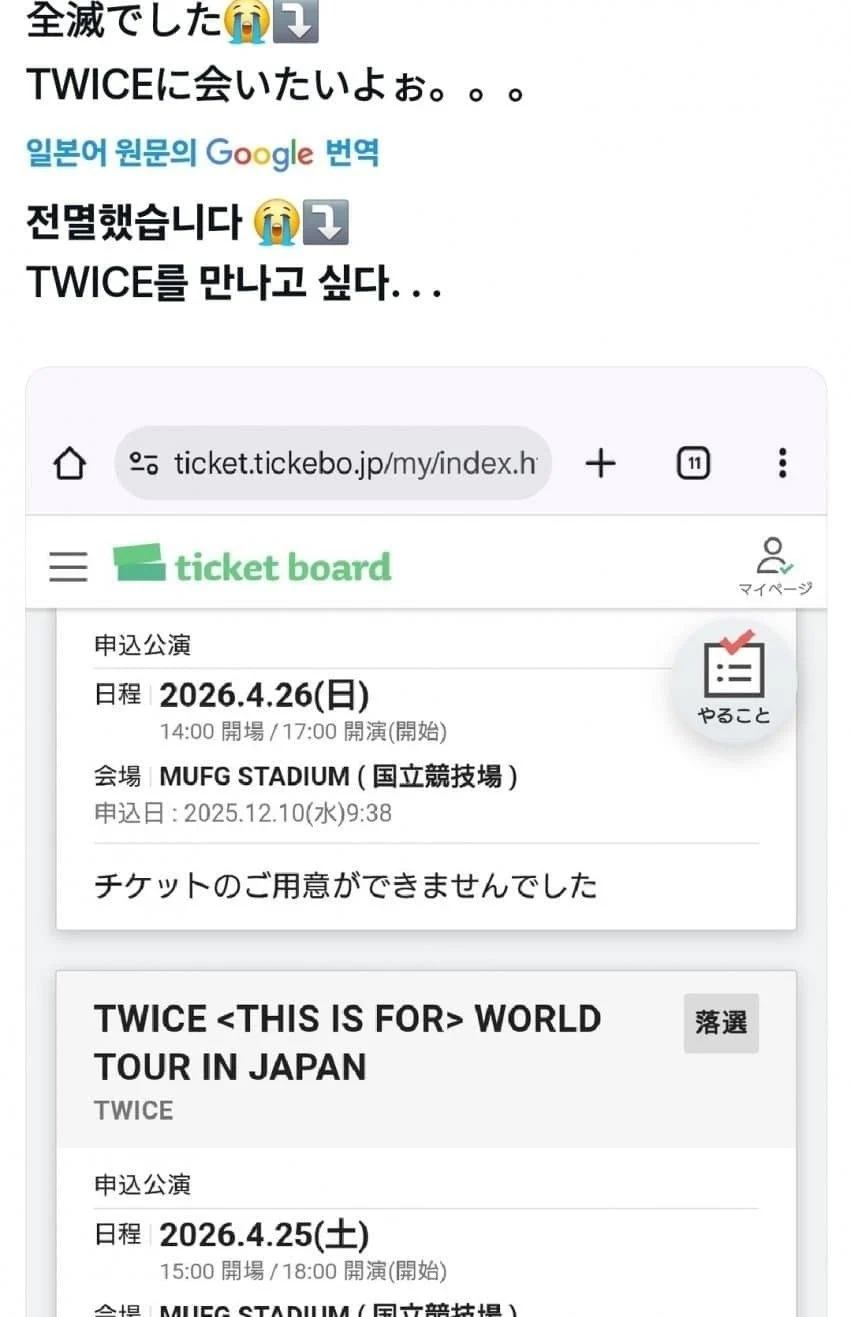The height and width of the screenshot is (1317, 850).
Task: Open TWICE <THIS IS FOR> WORLD TOUR title
Action: point(347,1042)
